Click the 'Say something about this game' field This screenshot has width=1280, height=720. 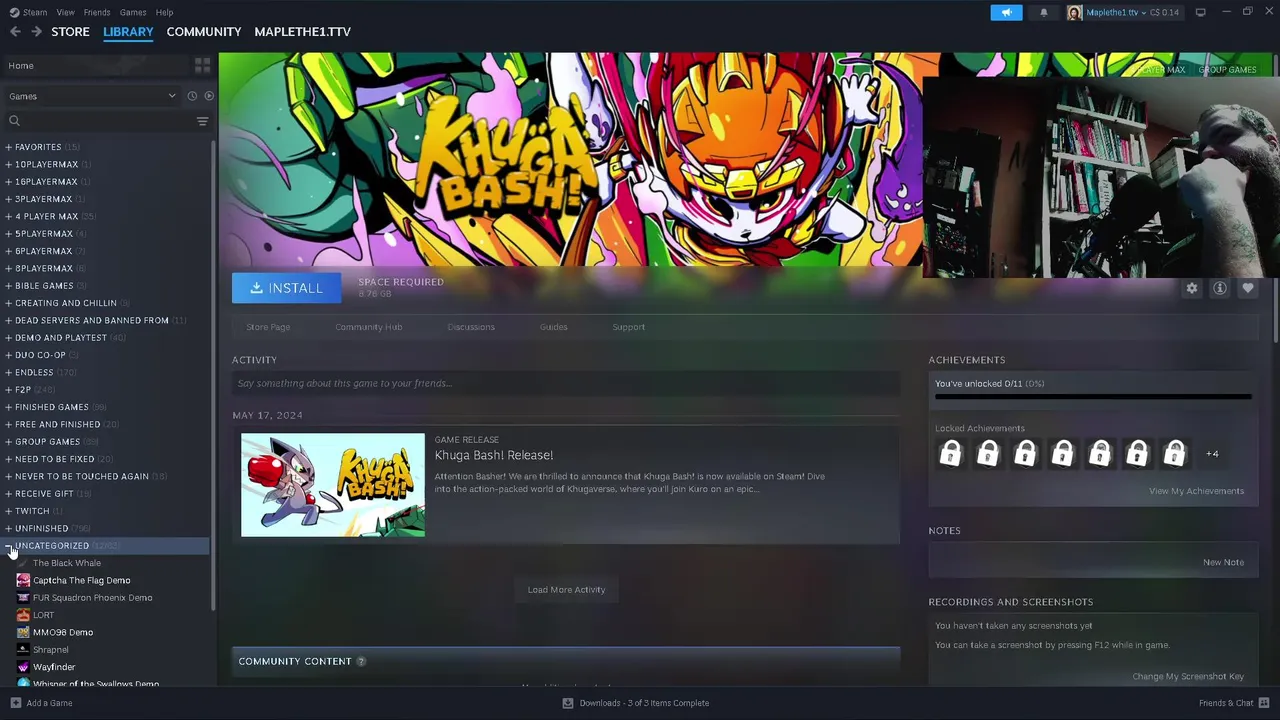(x=566, y=383)
